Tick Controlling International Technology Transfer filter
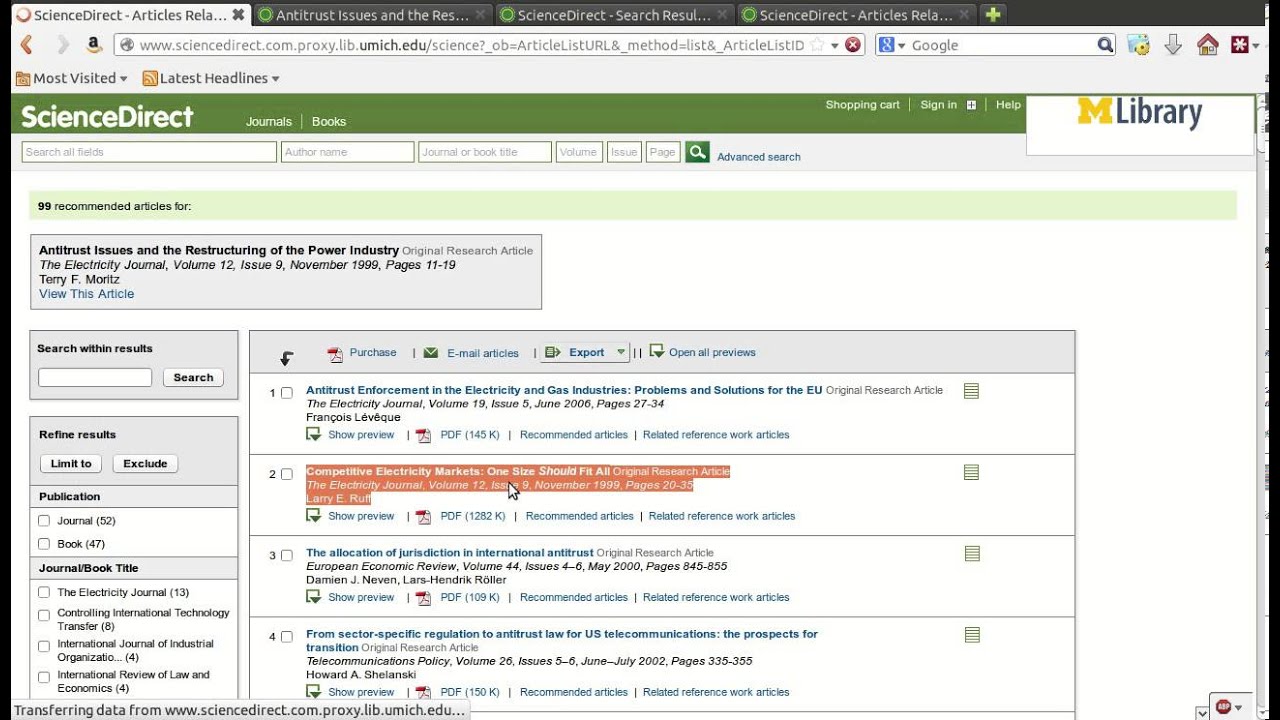 coord(44,615)
